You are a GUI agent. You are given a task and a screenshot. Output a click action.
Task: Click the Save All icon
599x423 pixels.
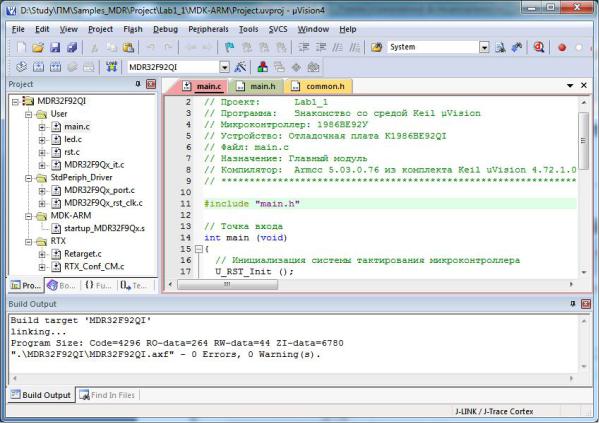pos(72,47)
